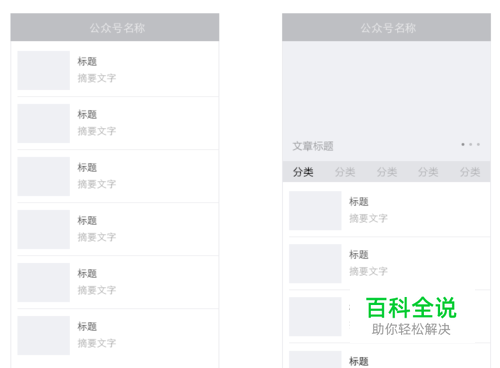Select the last 分类 tab

click(x=470, y=172)
